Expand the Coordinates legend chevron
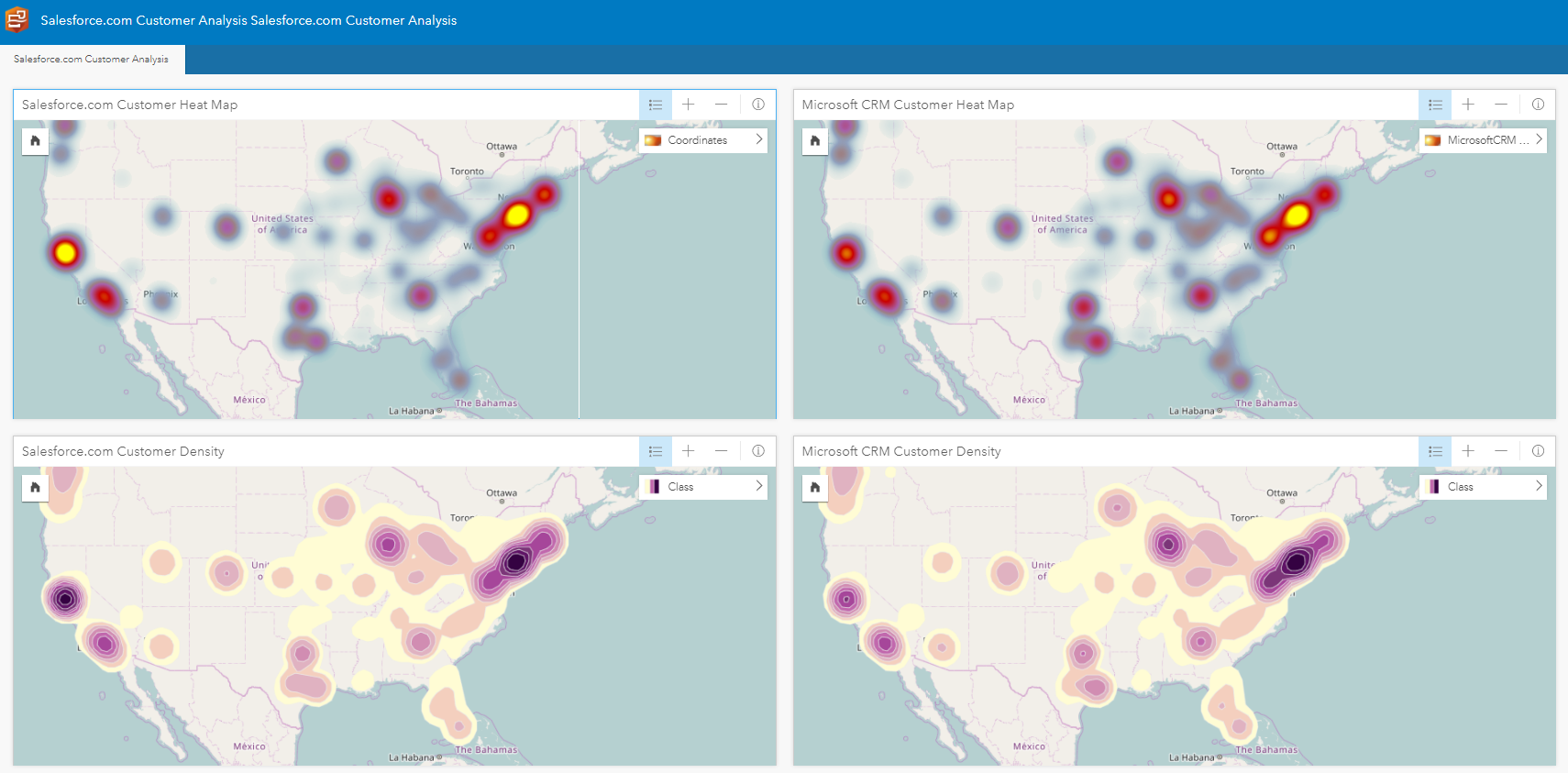The width and height of the screenshot is (1568, 773). [759, 139]
